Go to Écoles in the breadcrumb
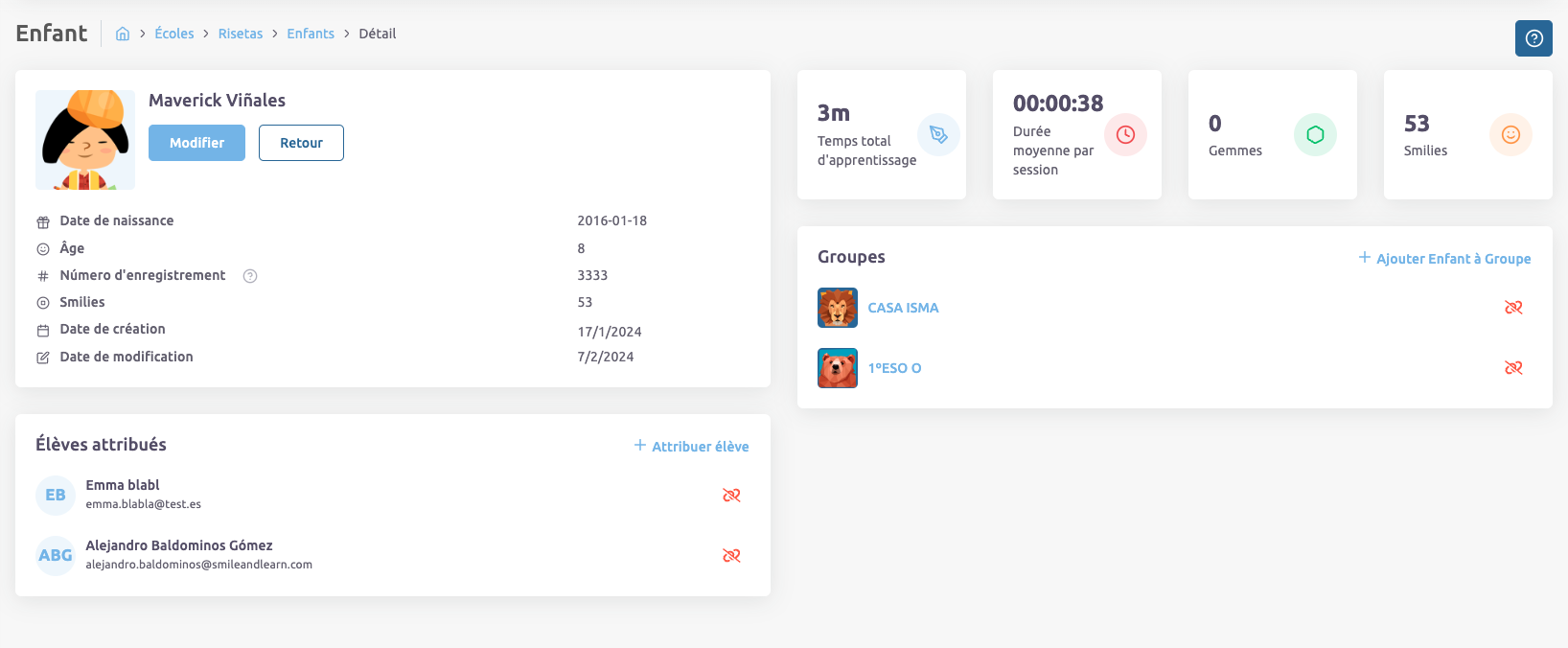 174,34
